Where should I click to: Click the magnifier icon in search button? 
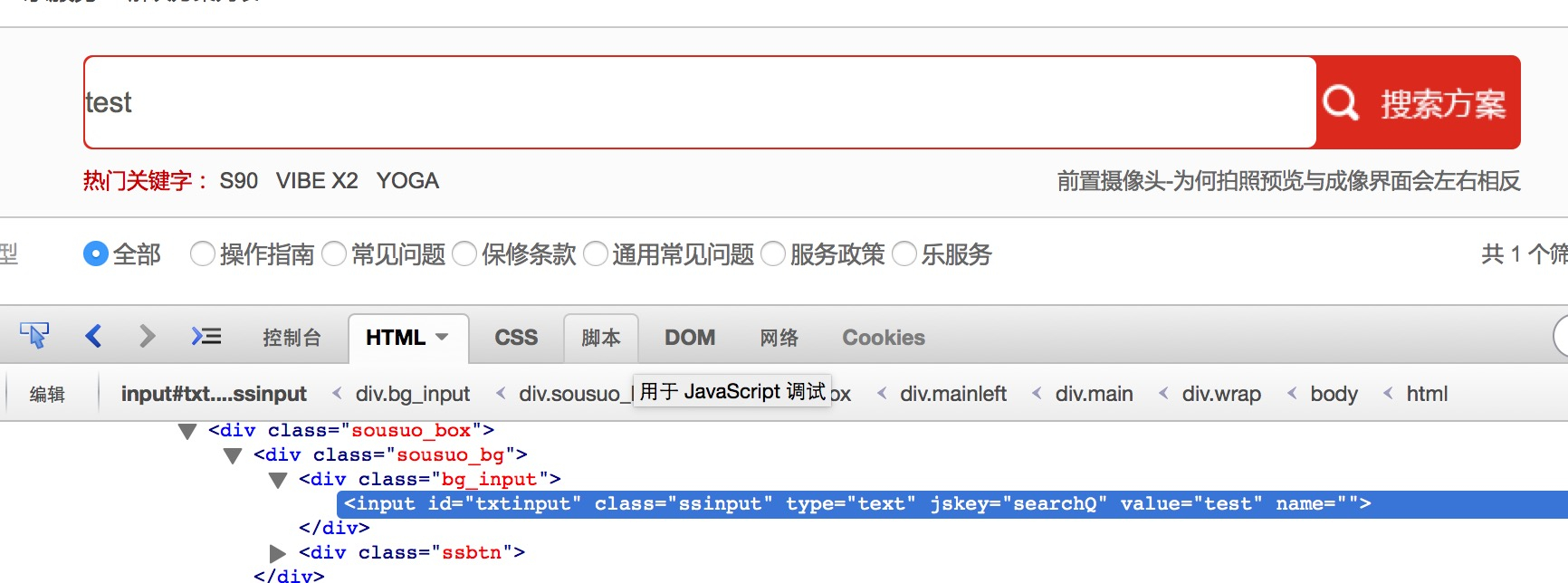click(1341, 102)
